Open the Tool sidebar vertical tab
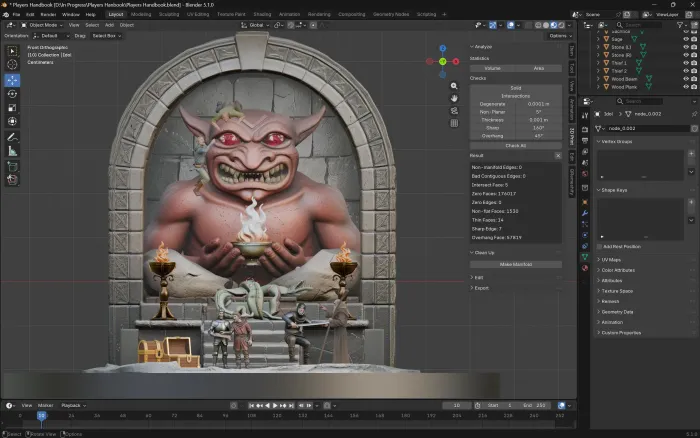 [x=572, y=68]
